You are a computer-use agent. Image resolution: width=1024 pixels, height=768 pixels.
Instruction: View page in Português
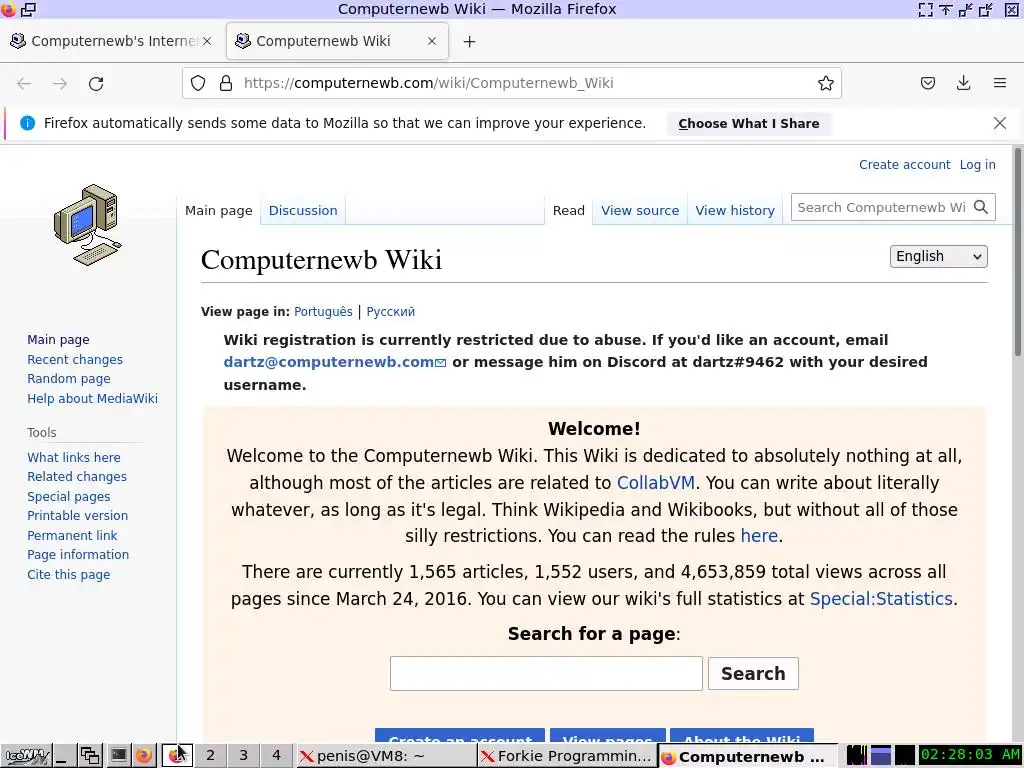point(323,312)
